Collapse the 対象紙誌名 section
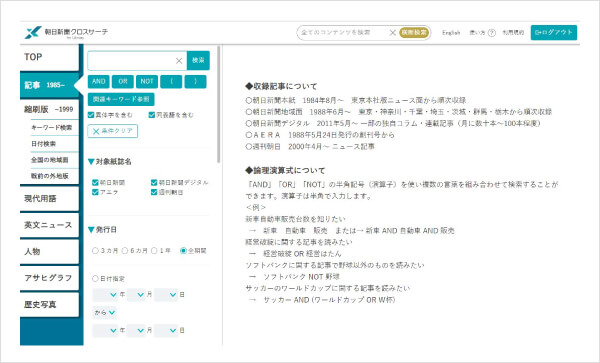Screen dimensions: 600x363 91,162
